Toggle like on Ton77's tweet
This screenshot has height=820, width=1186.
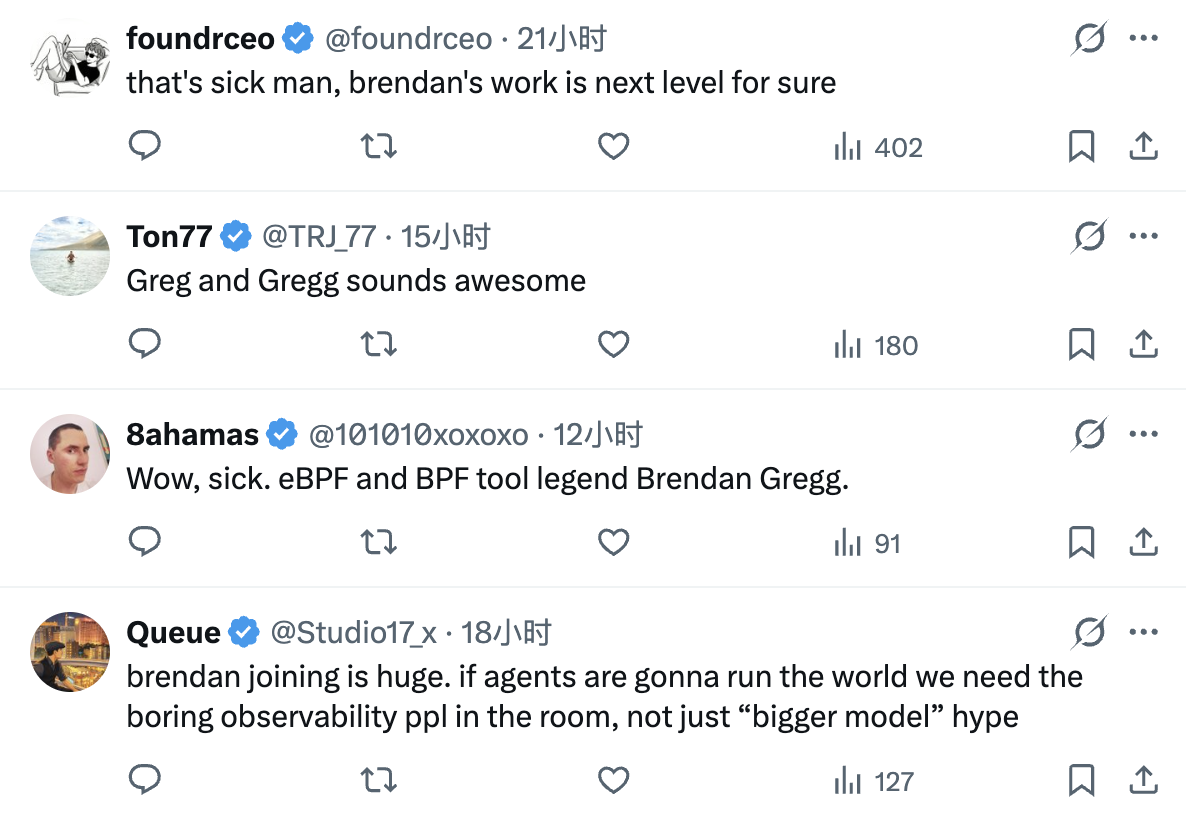pos(613,345)
